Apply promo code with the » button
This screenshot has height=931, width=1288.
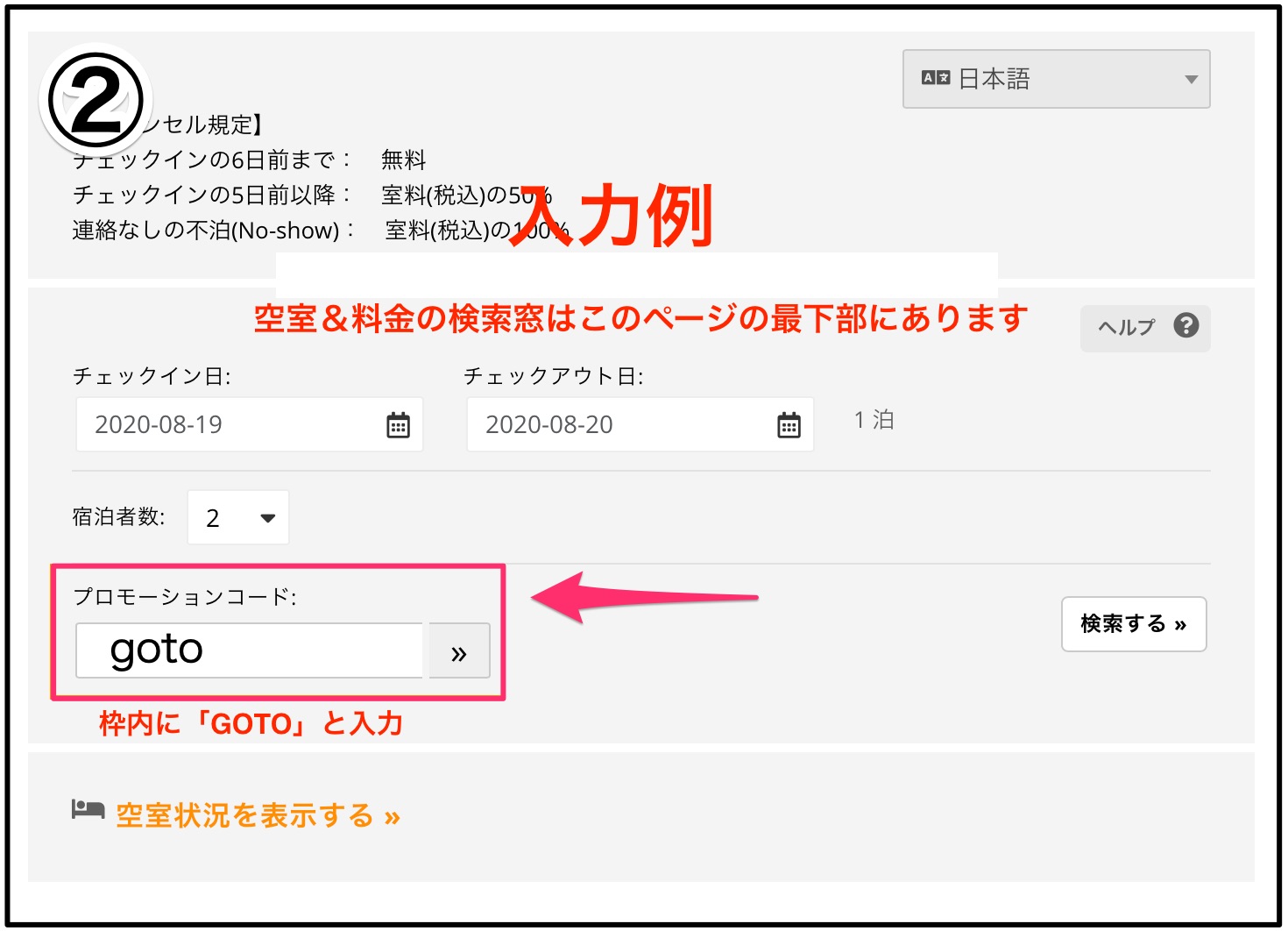458,651
